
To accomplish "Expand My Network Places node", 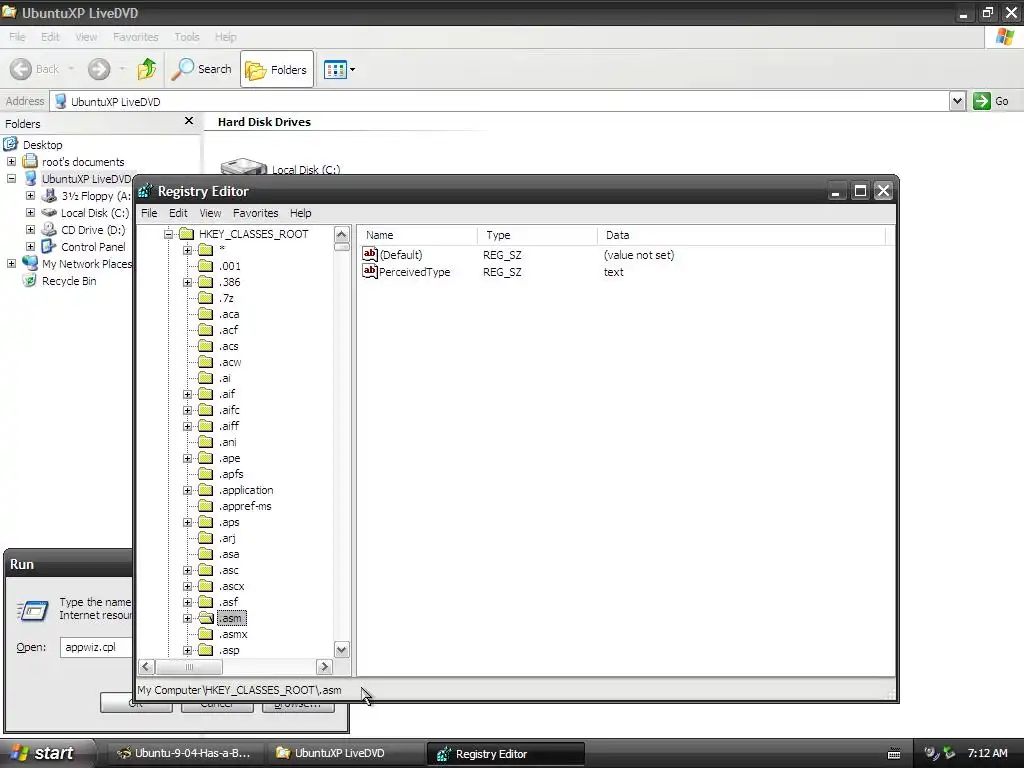I will (11, 263).
